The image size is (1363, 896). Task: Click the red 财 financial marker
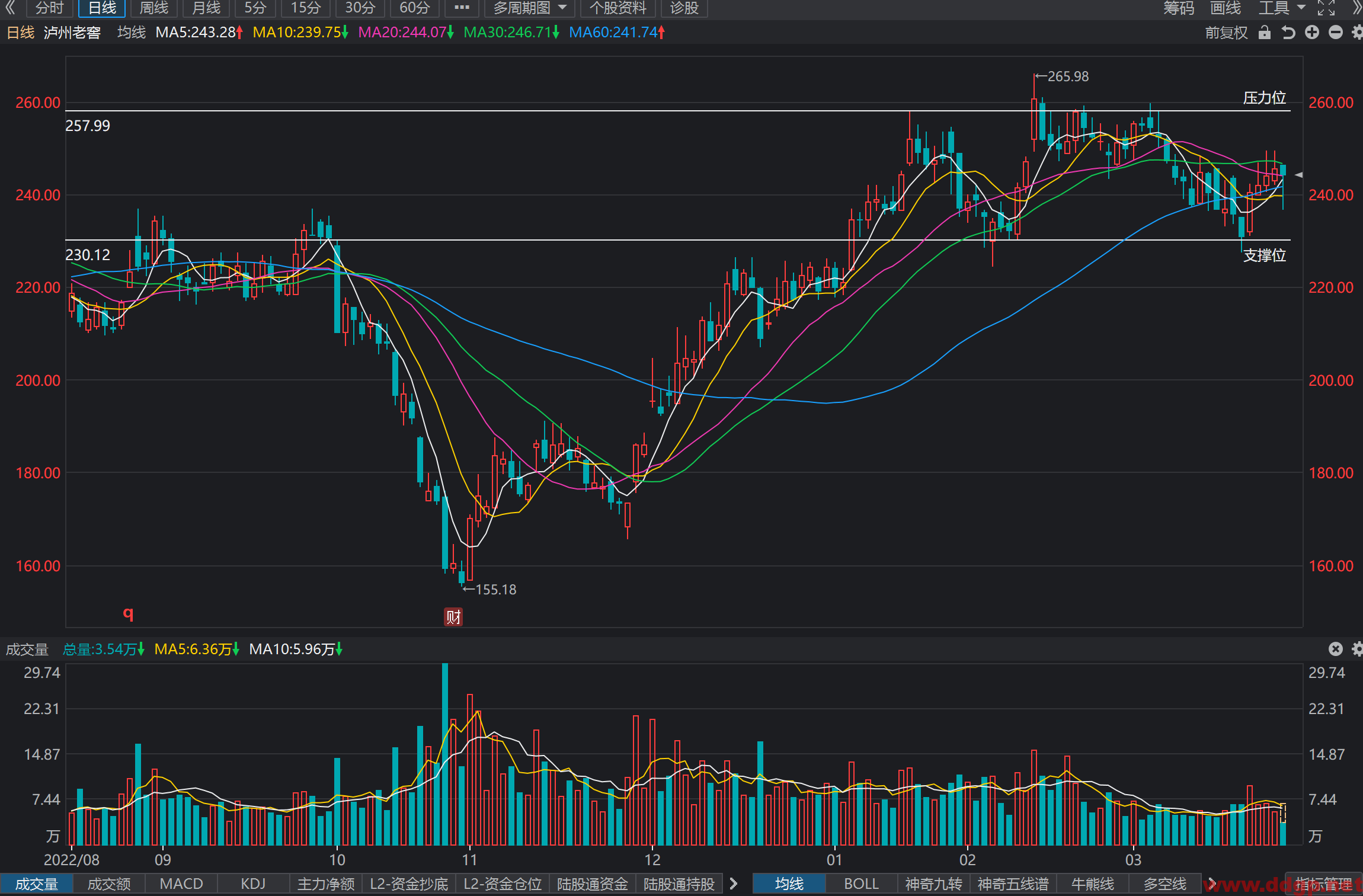pos(453,617)
